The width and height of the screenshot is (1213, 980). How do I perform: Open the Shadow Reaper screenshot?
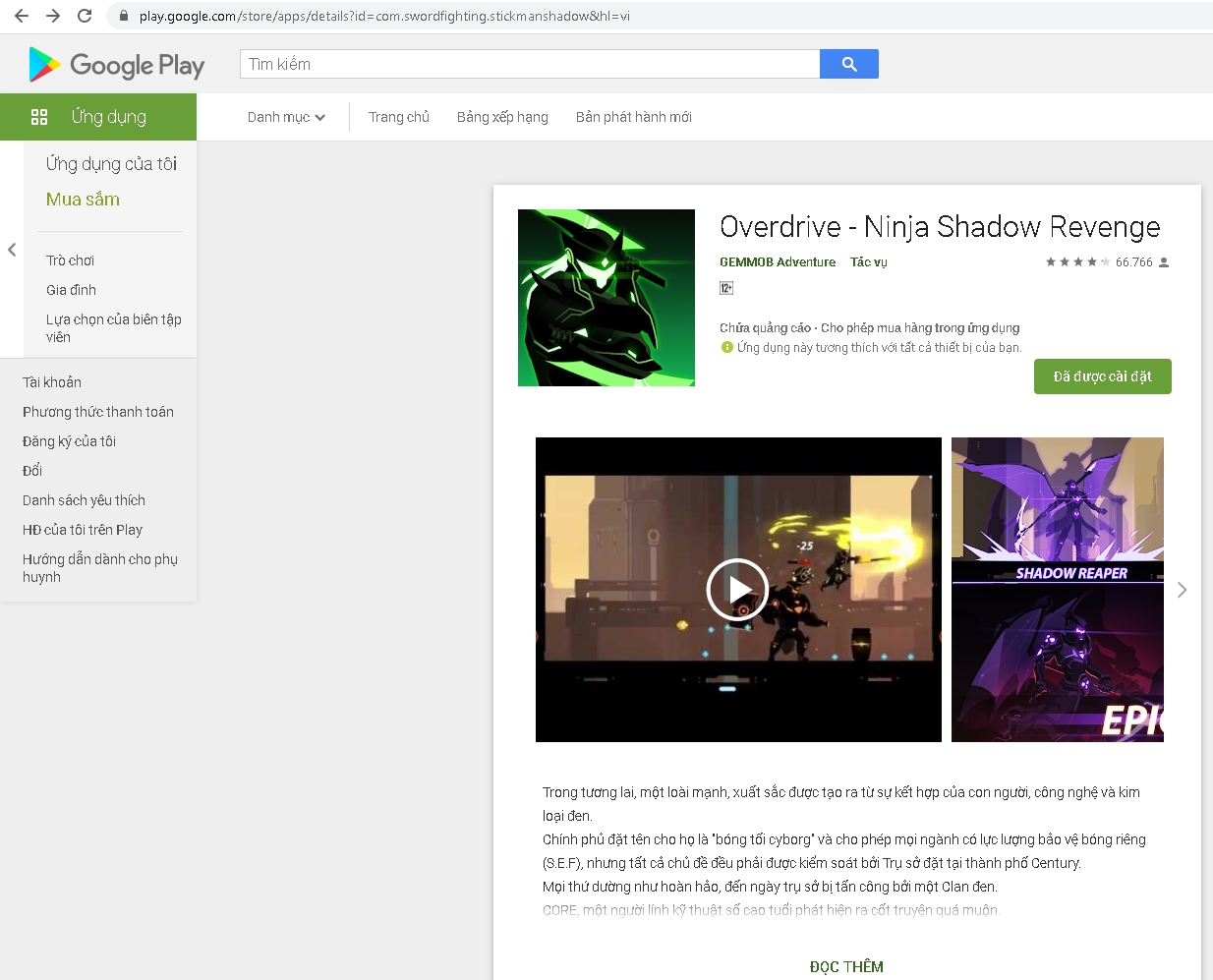[1058, 590]
